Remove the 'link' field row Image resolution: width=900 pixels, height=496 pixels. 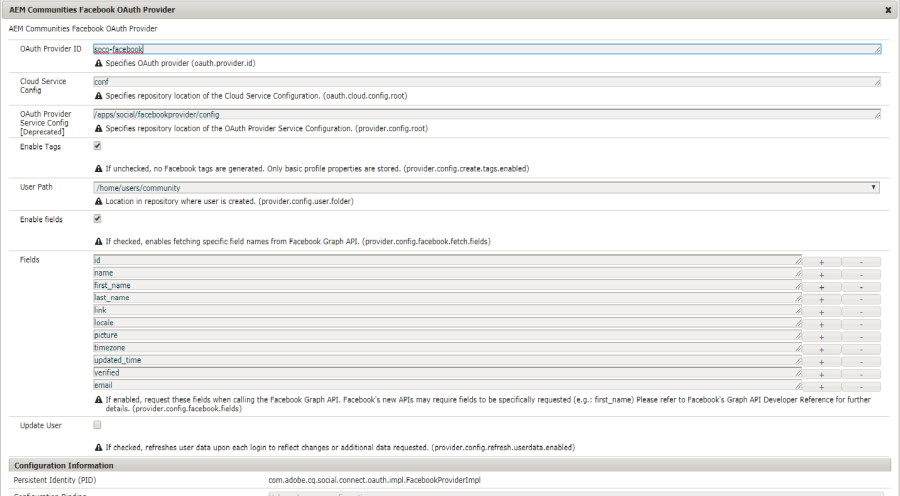(861, 312)
